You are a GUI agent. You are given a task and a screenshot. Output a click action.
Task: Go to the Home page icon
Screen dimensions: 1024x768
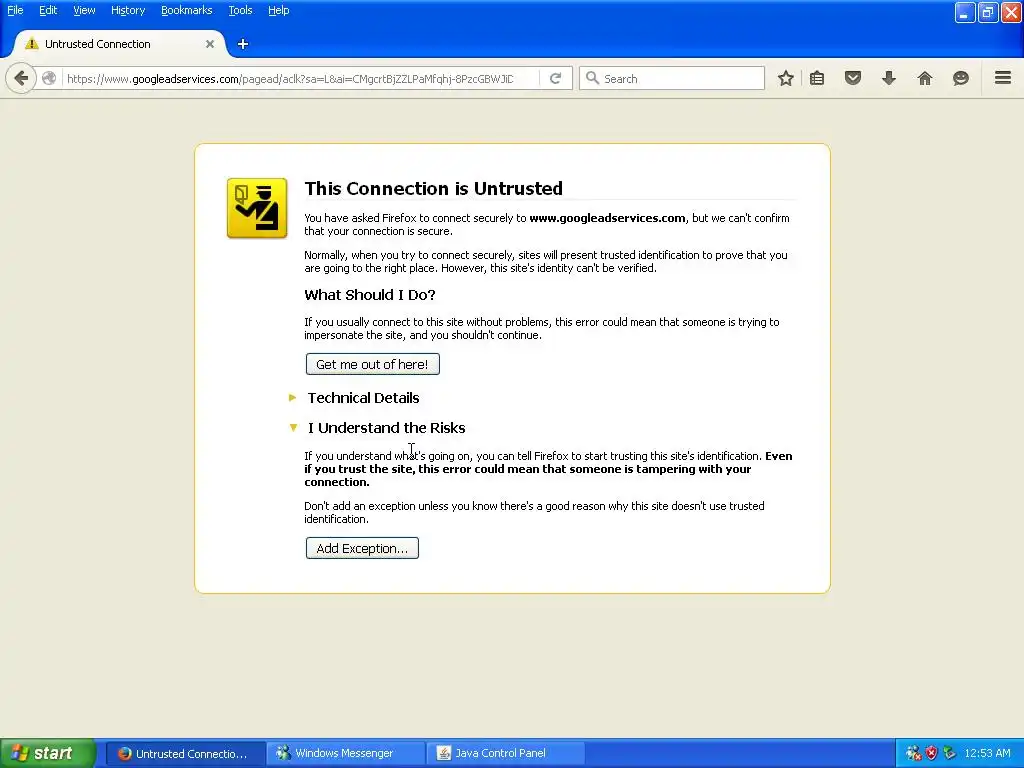pyautogui.click(x=925, y=78)
